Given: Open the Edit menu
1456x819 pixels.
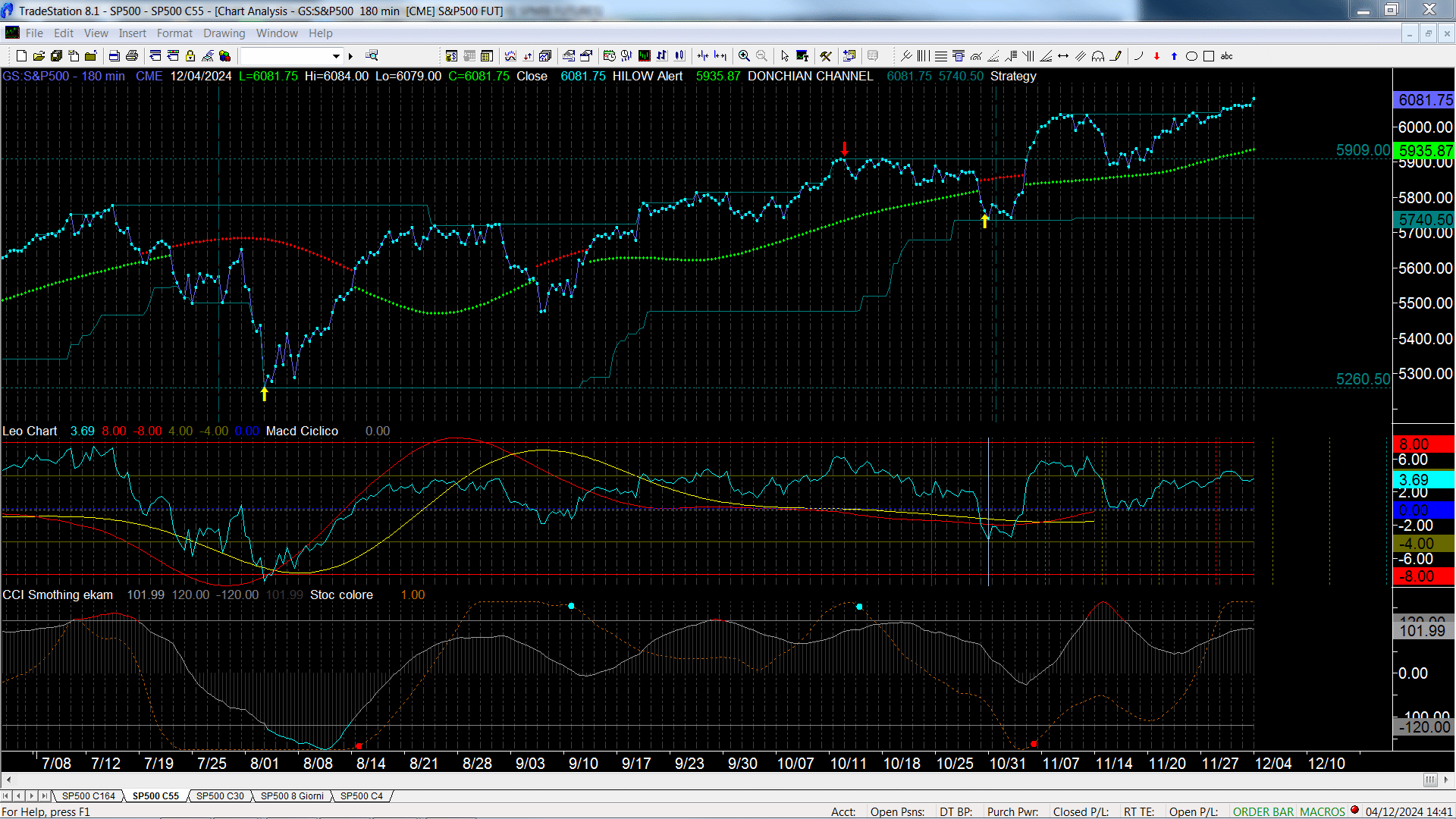Looking at the screenshot, I should tap(64, 33).
